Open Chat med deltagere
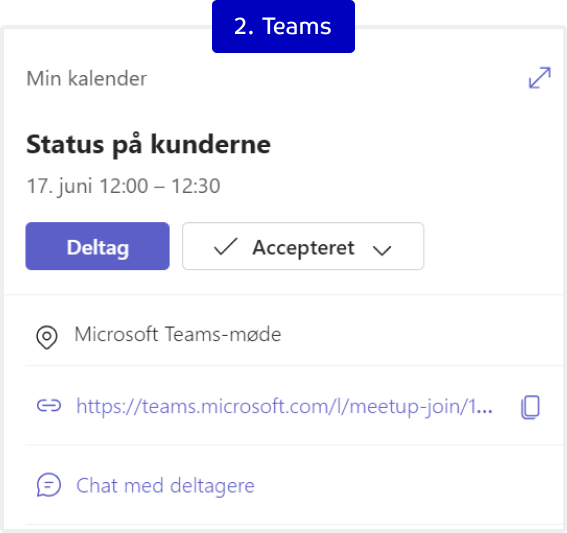This screenshot has width=567, height=533. click(165, 485)
